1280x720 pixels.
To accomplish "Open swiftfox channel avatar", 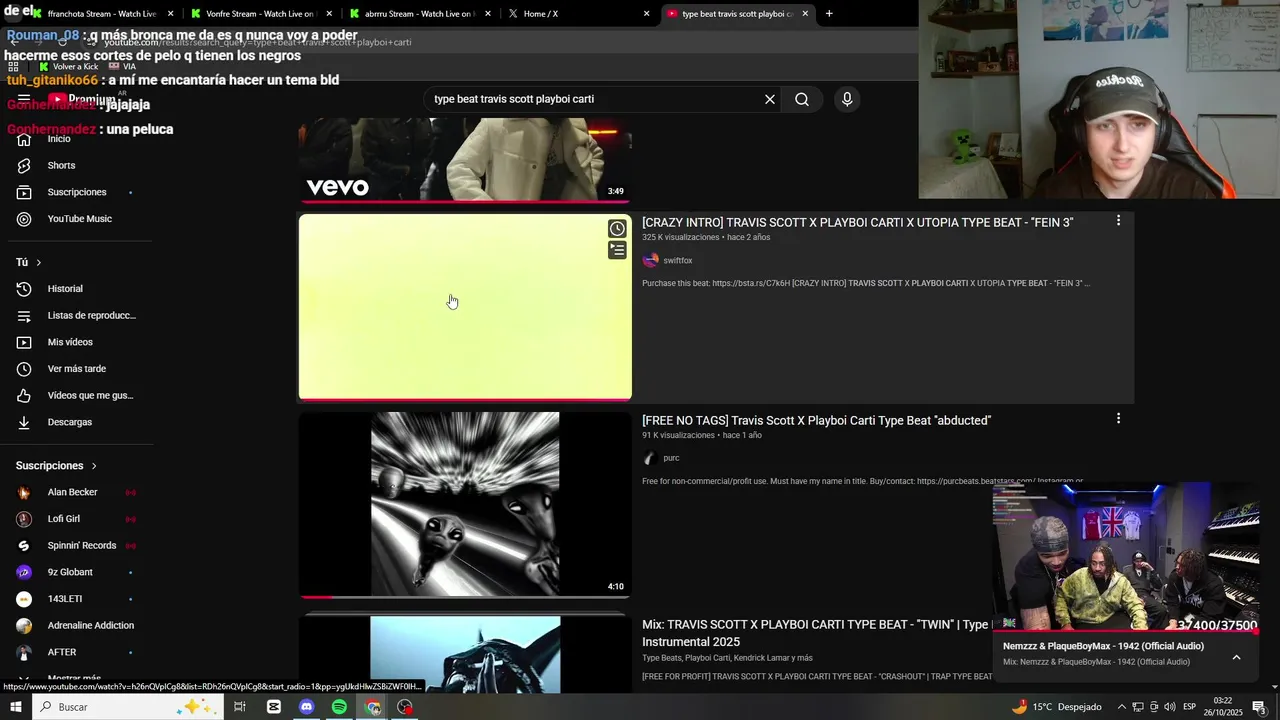I will (651, 260).
